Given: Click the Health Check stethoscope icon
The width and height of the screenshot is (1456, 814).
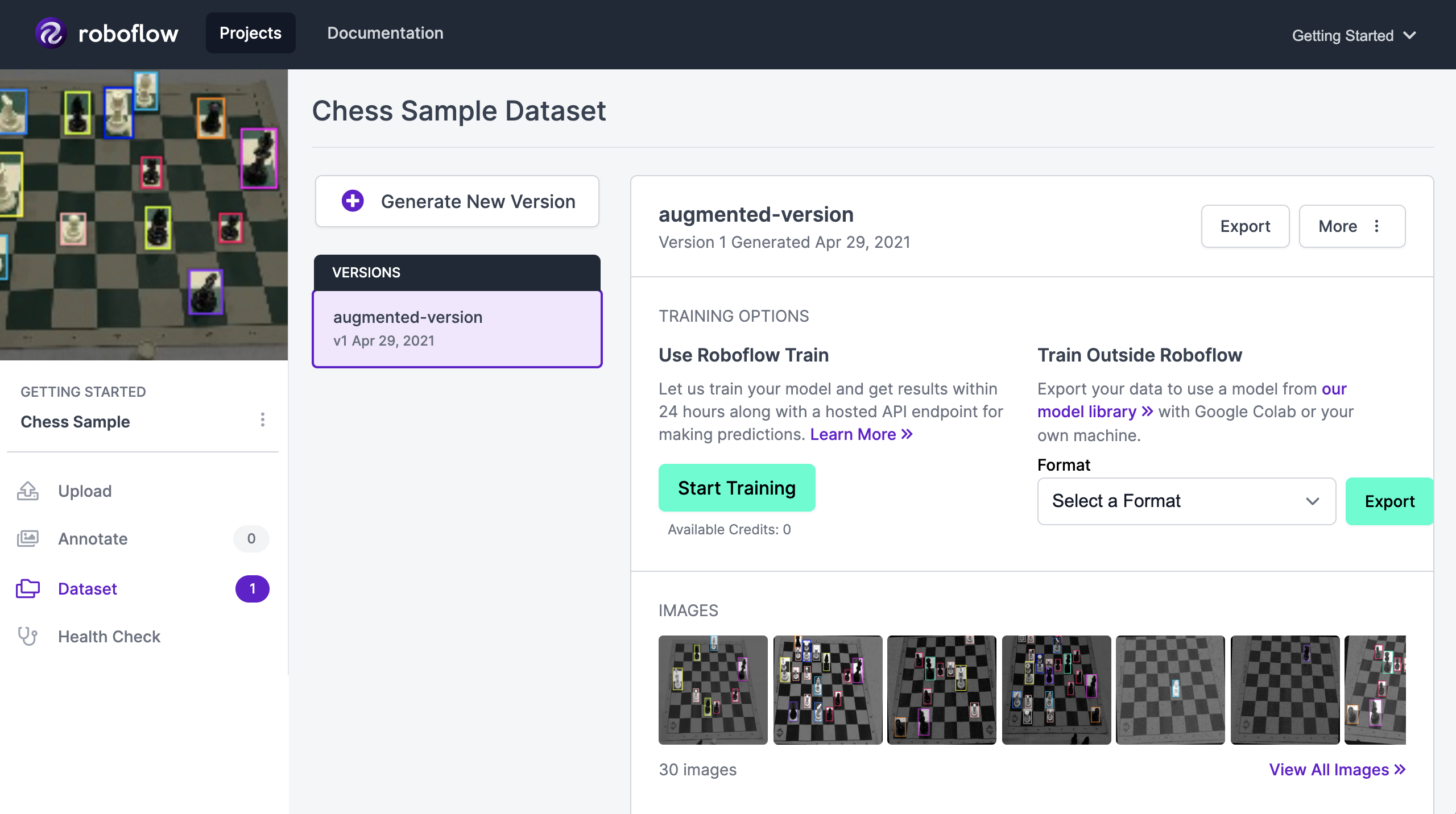Looking at the screenshot, I should [28, 637].
